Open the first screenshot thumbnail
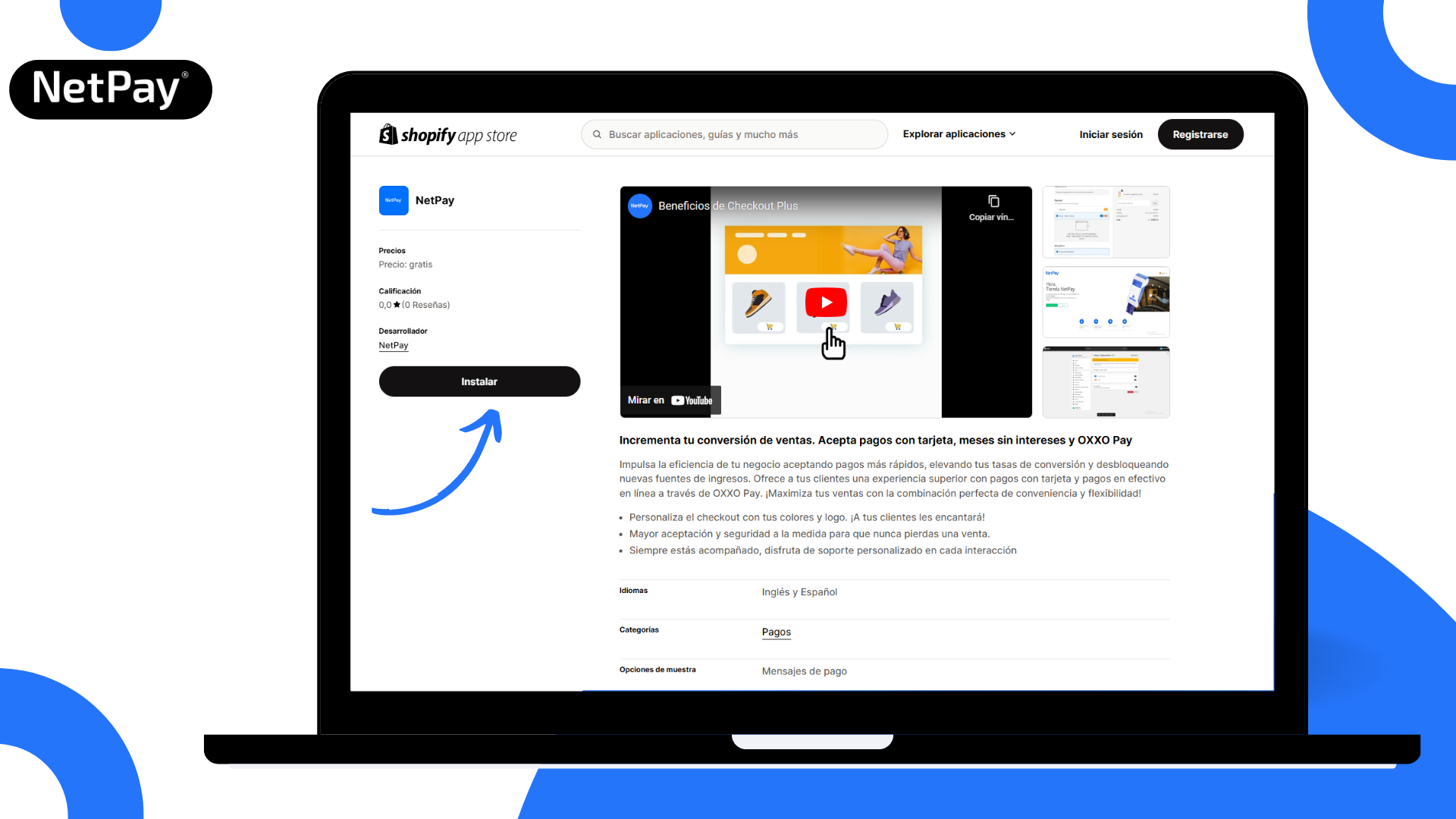This screenshot has width=1456, height=819. tap(1106, 221)
